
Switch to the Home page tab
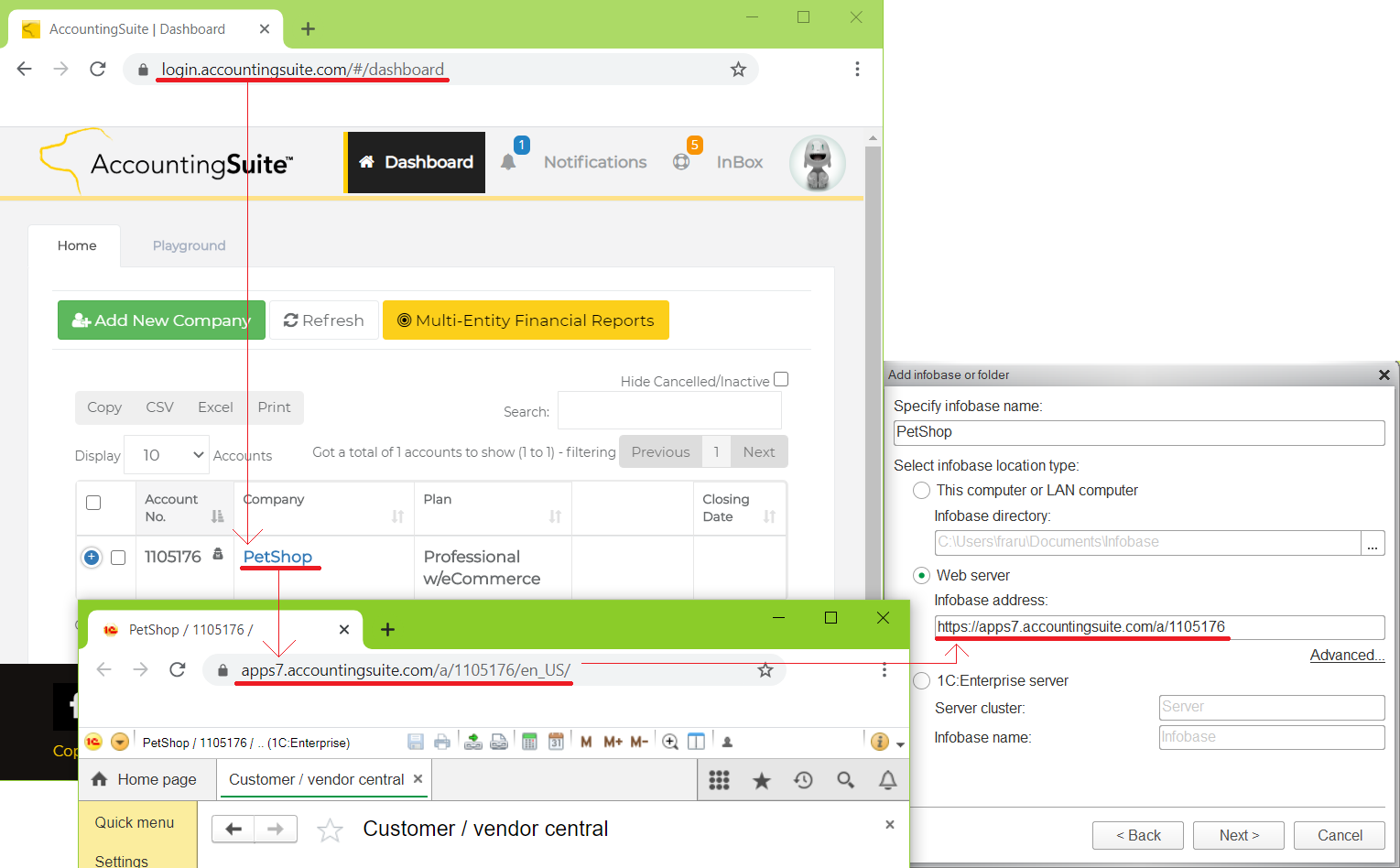click(145, 779)
